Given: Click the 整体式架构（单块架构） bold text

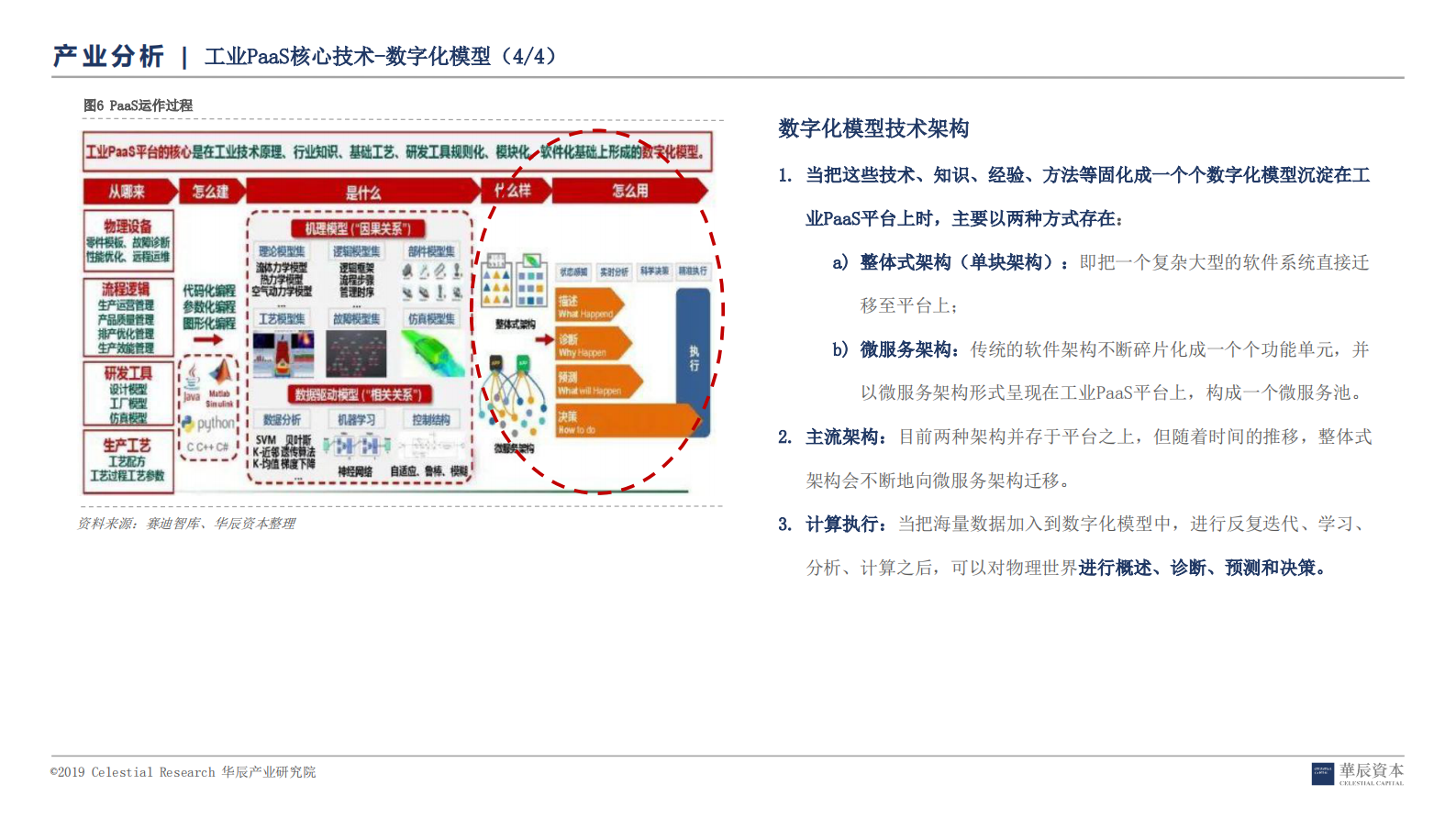Looking at the screenshot, I should pos(964,262).
